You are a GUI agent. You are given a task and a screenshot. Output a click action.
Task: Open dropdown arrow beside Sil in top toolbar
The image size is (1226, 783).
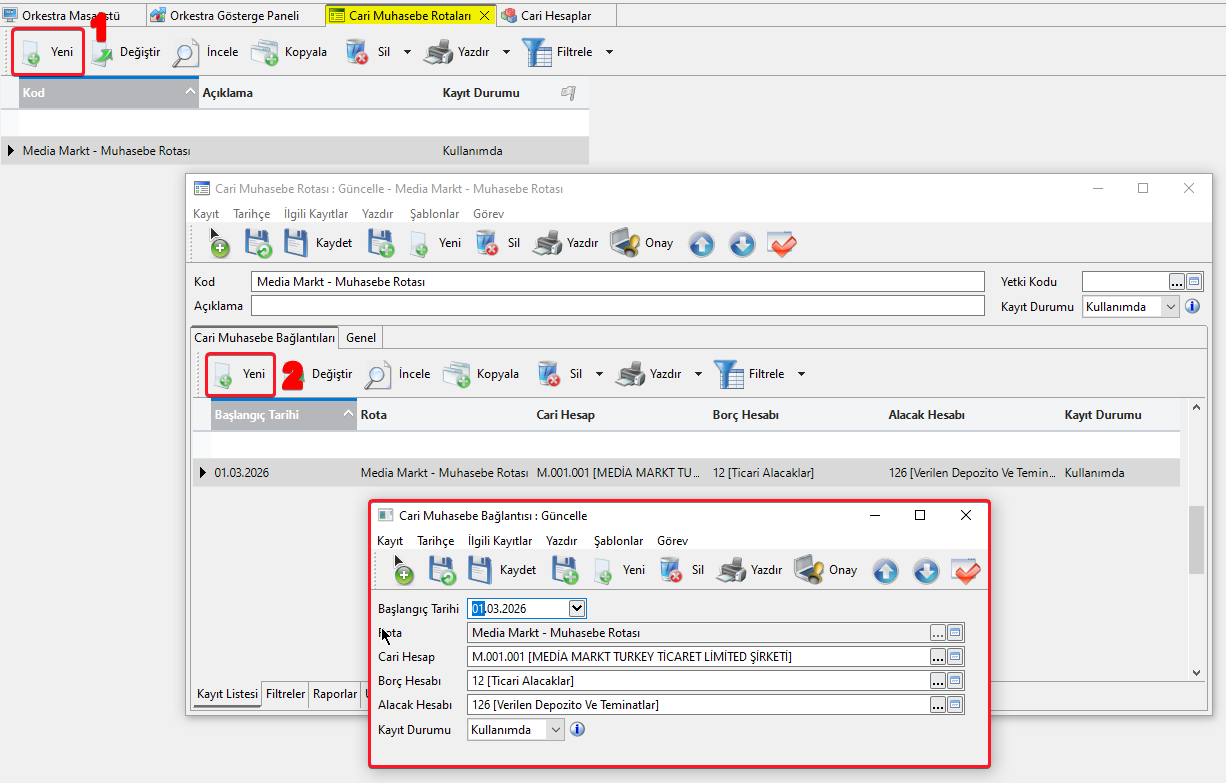point(407,52)
